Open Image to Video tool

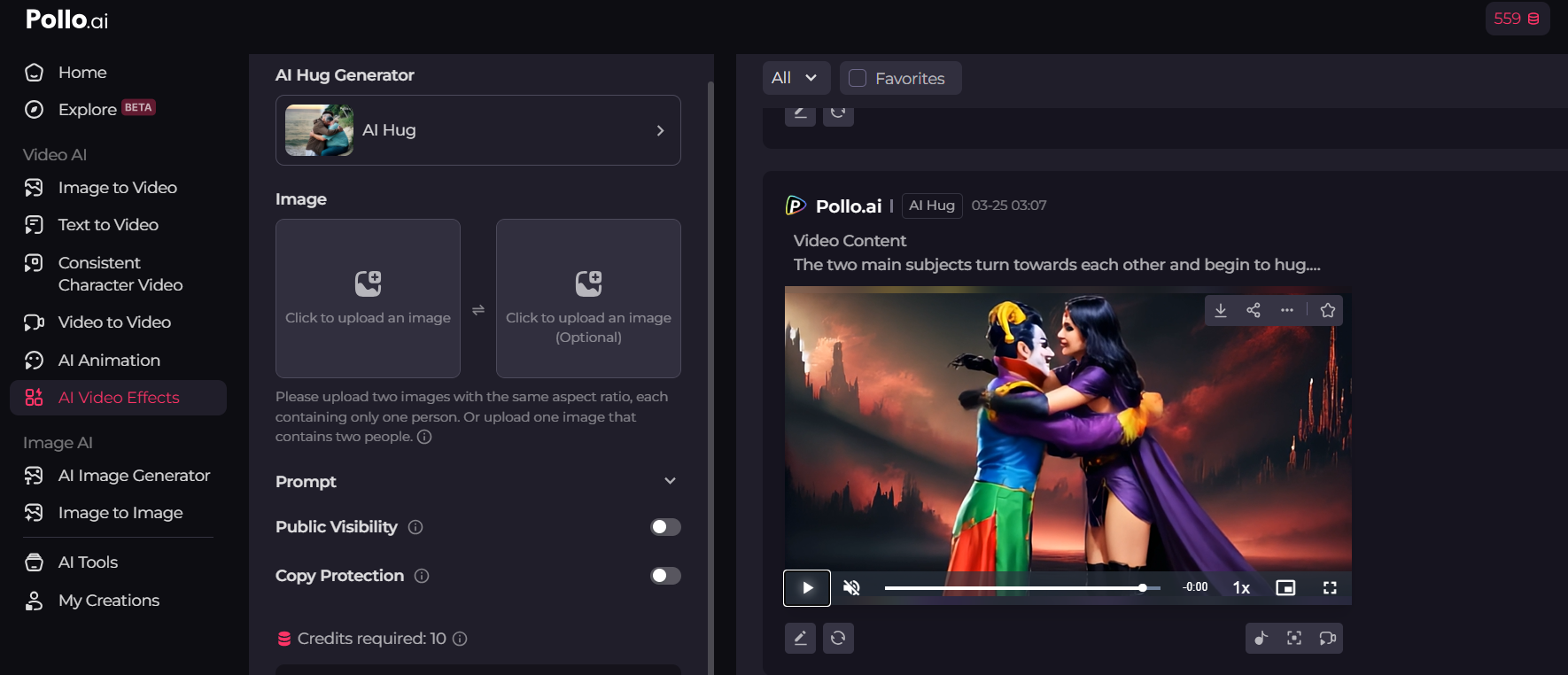click(x=117, y=188)
